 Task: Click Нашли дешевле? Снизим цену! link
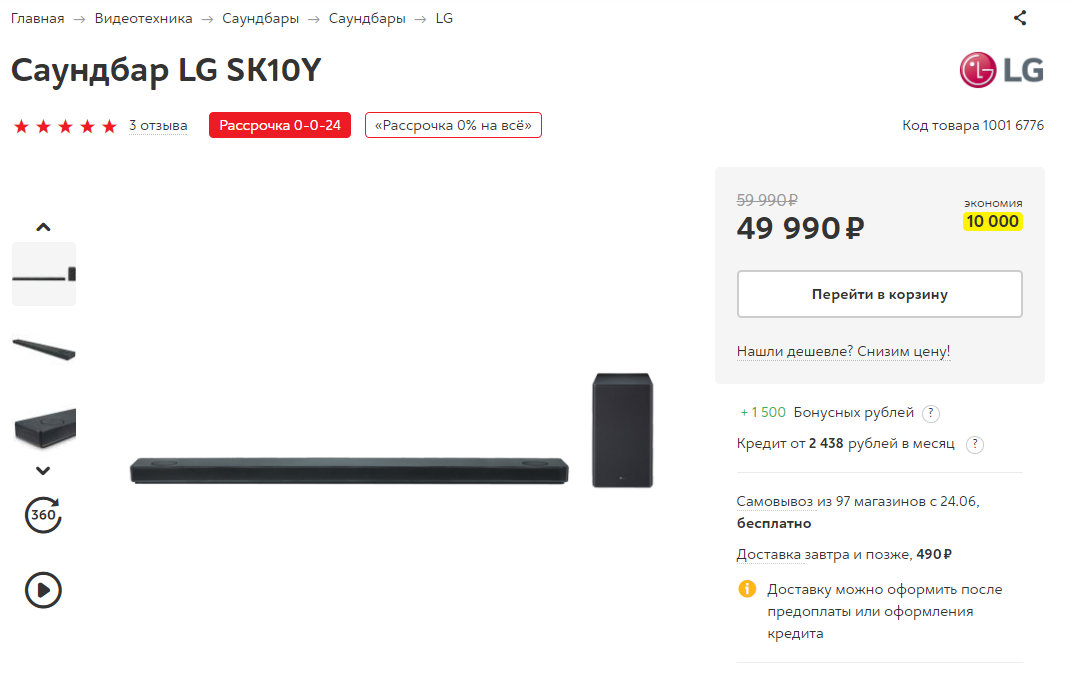[843, 352]
